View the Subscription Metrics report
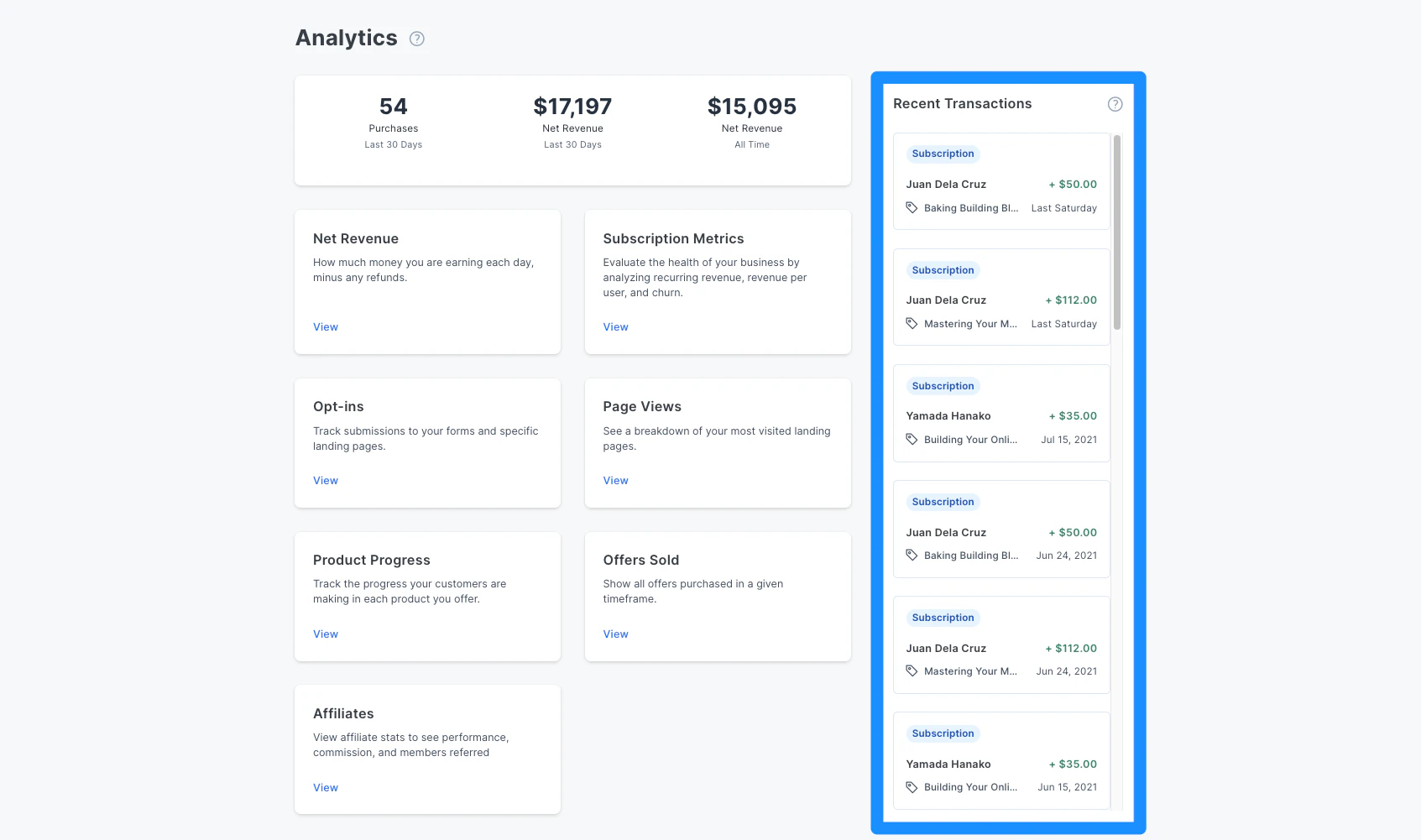 [615, 327]
